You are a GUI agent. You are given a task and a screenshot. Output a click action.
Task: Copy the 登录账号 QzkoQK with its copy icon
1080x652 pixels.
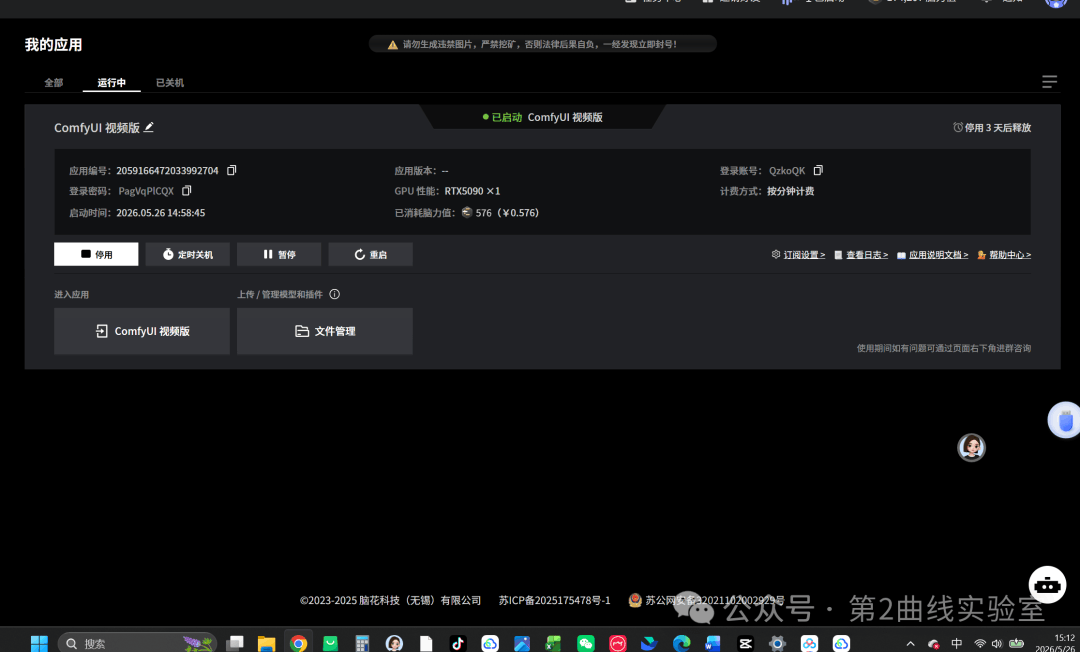tap(818, 170)
